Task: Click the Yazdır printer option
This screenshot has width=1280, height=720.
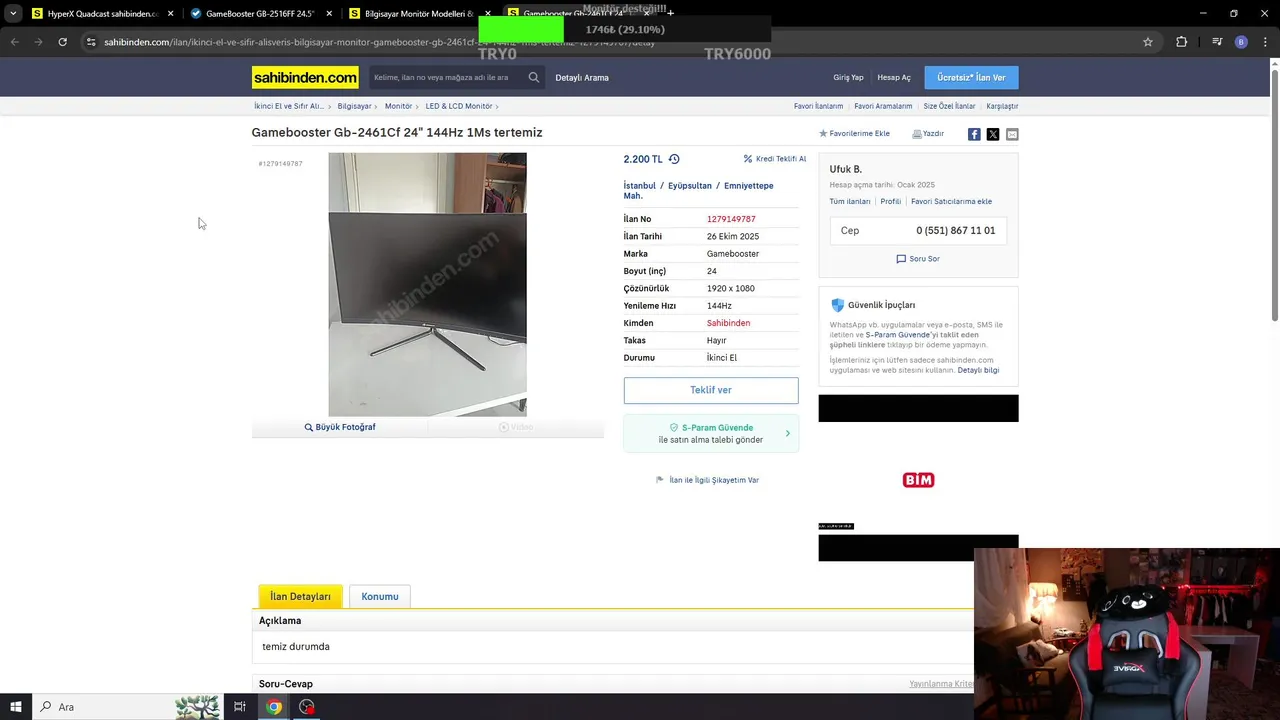Action: pyautogui.click(x=927, y=133)
